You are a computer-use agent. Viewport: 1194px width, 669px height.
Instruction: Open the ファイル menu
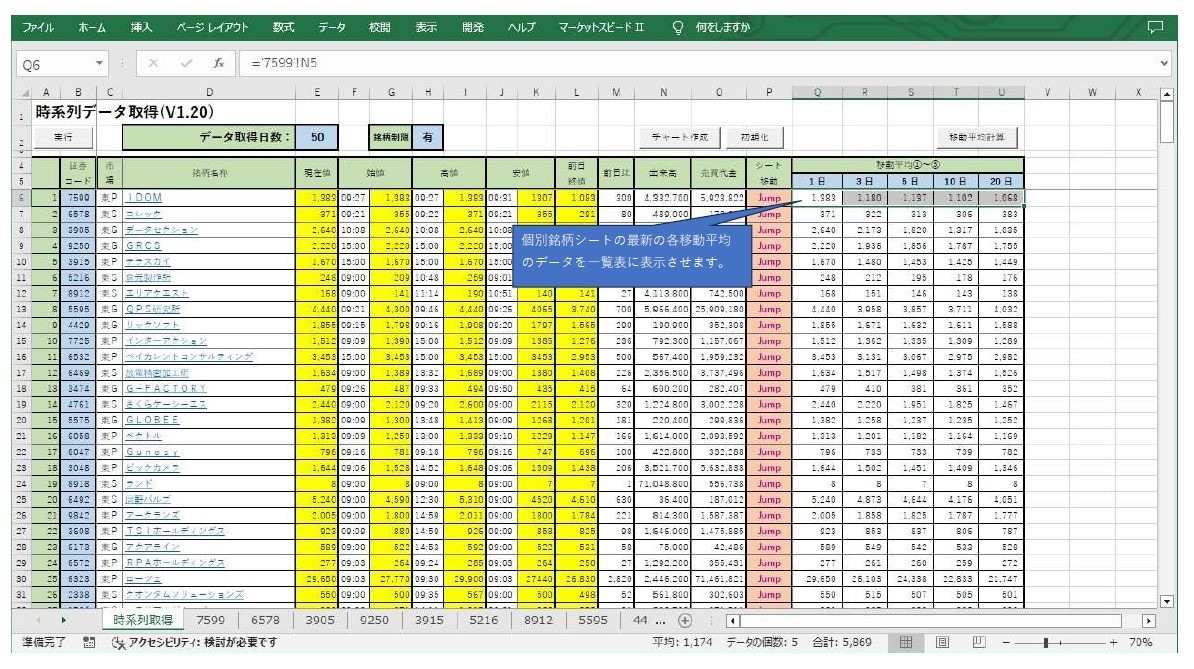tap(38, 27)
